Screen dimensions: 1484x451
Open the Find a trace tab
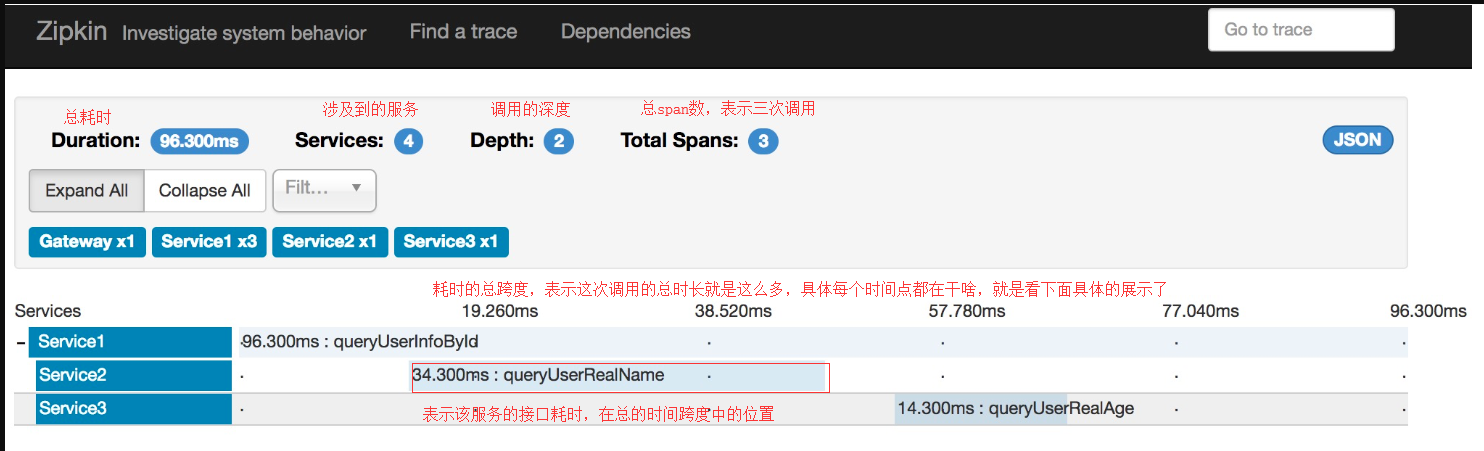(463, 32)
